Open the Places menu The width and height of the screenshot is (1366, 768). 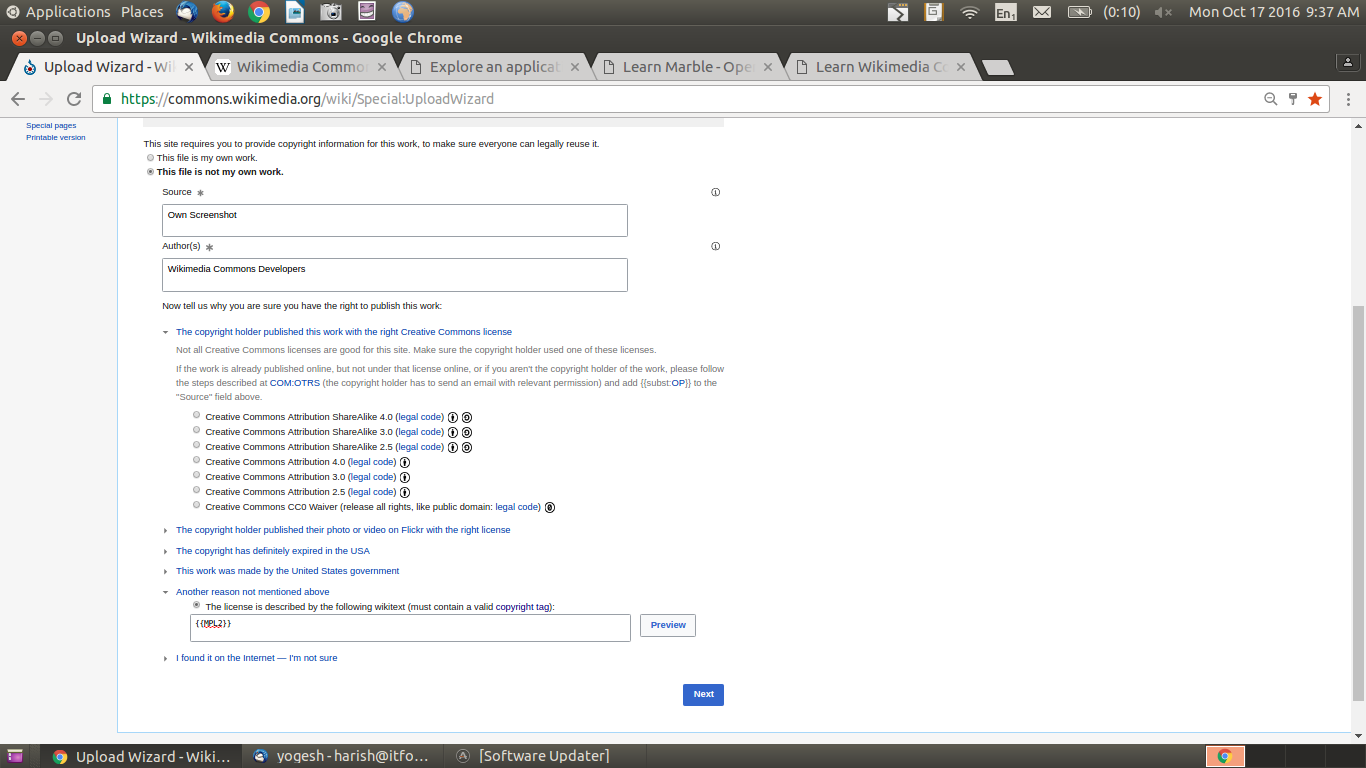click(142, 12)
